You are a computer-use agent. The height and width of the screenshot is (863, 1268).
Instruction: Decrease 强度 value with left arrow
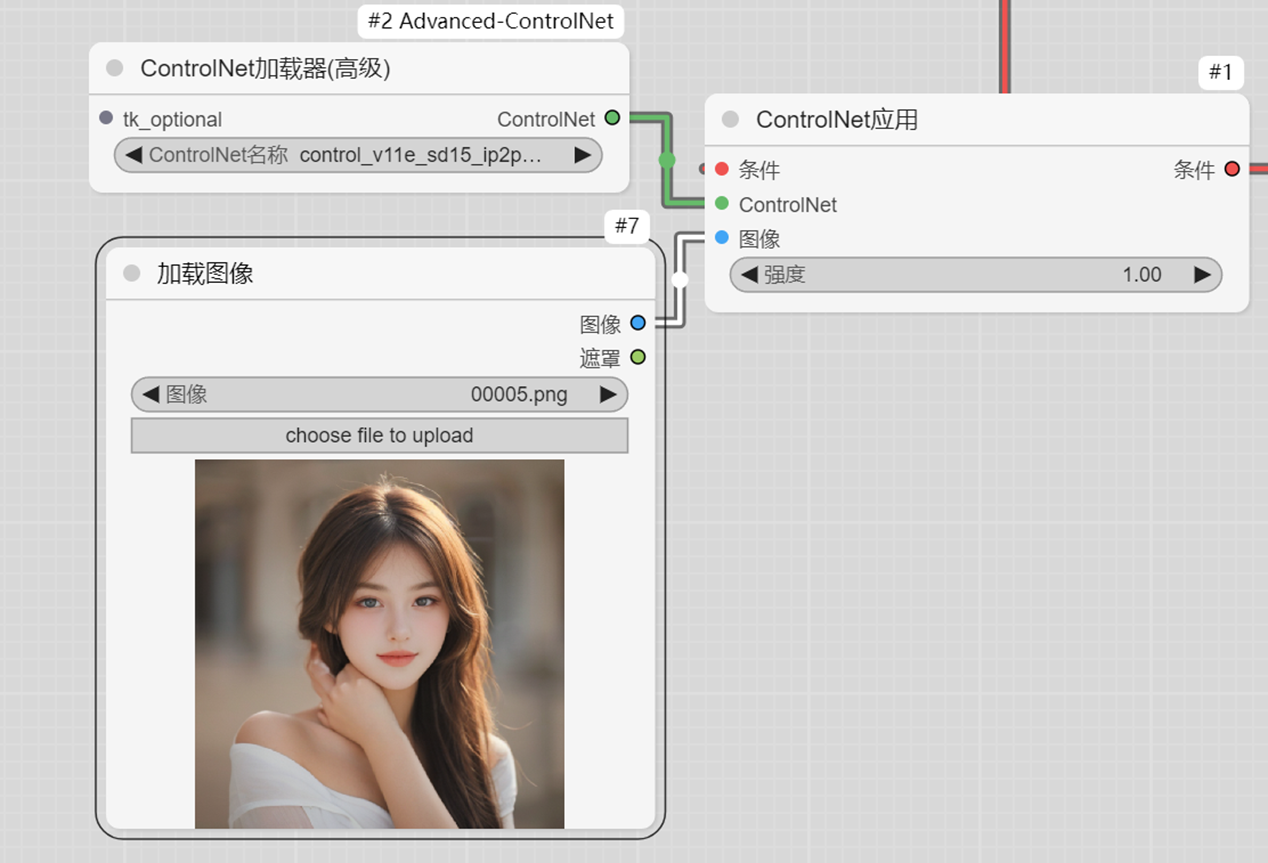749,274
